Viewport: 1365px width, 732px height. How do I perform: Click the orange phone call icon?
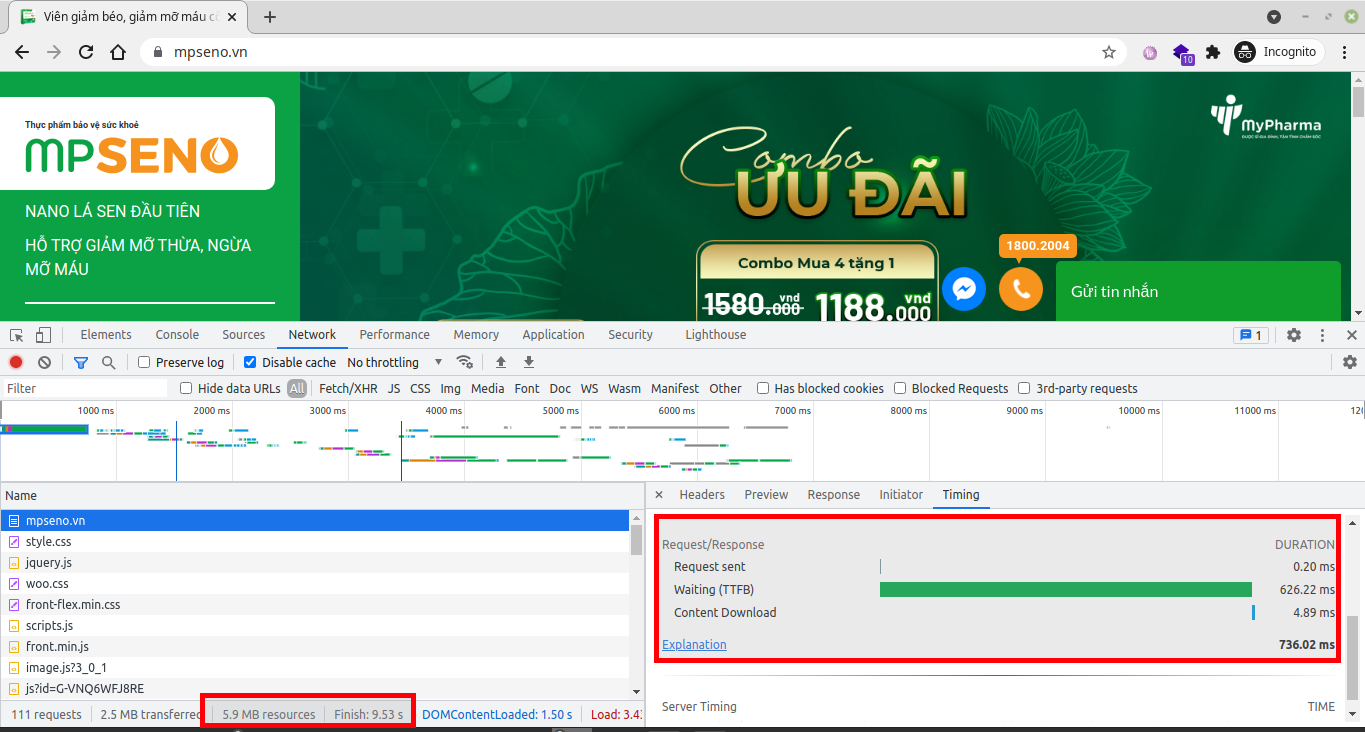(1021, 289)
